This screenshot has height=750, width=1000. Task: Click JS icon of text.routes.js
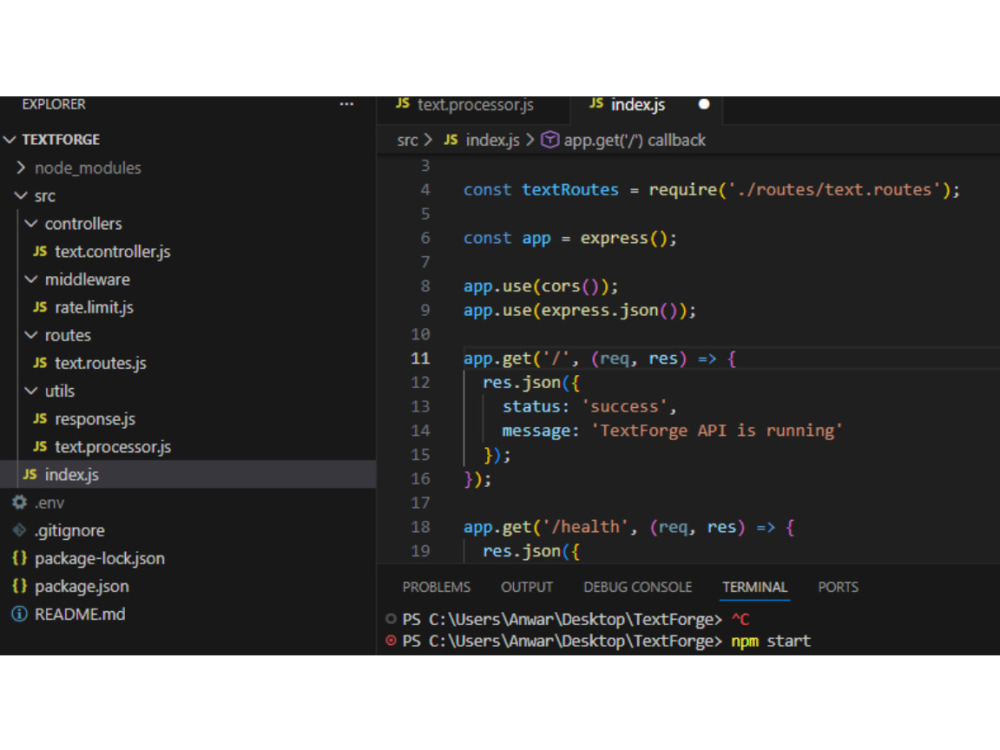(40, 363)
